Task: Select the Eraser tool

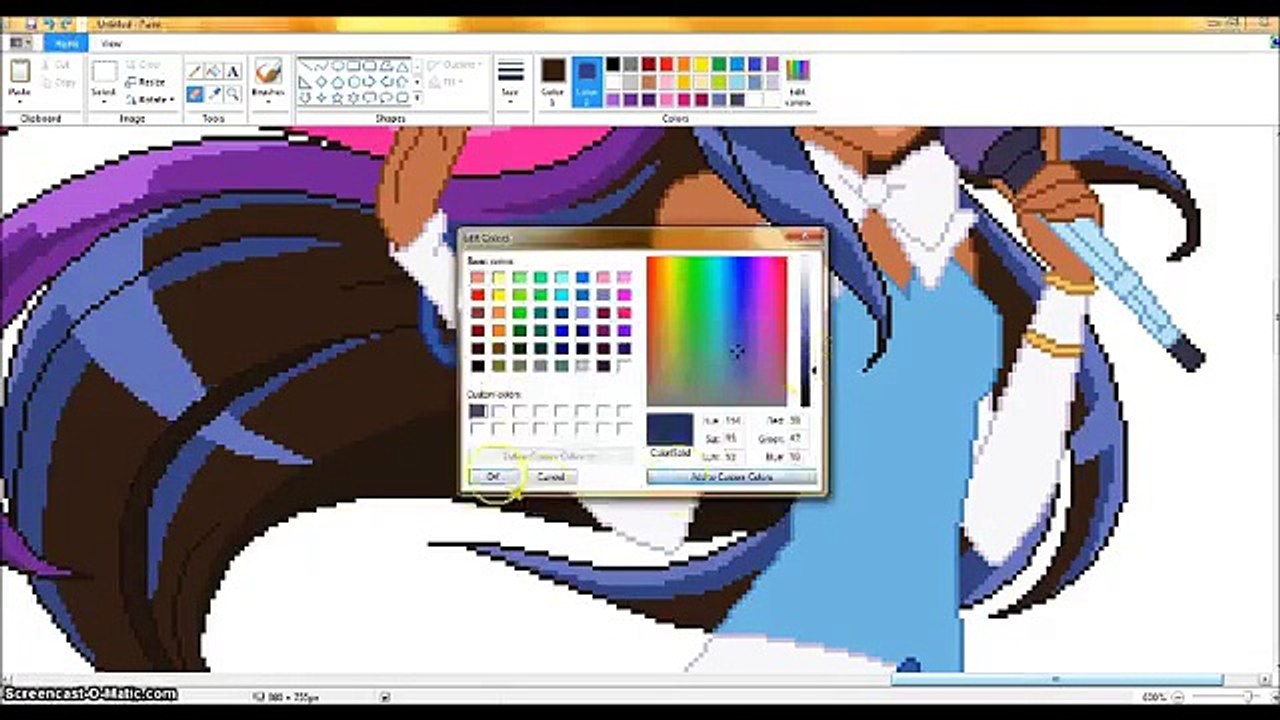Action: [195, 94]
